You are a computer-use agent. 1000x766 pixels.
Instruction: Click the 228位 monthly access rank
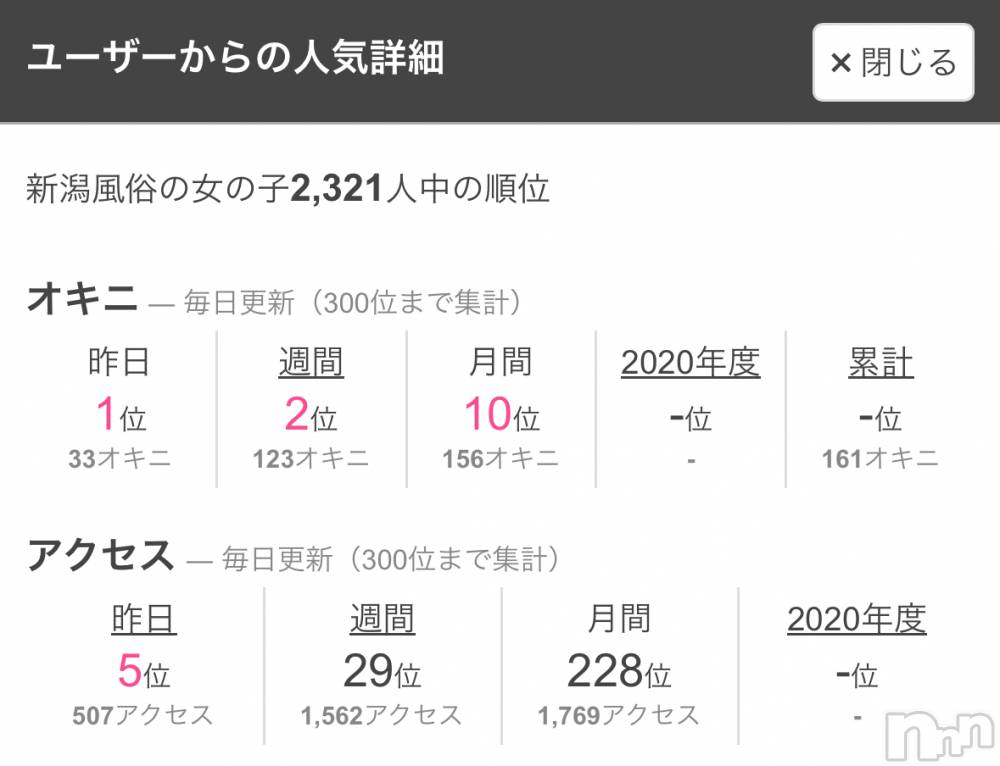click(x=619, y=671)
